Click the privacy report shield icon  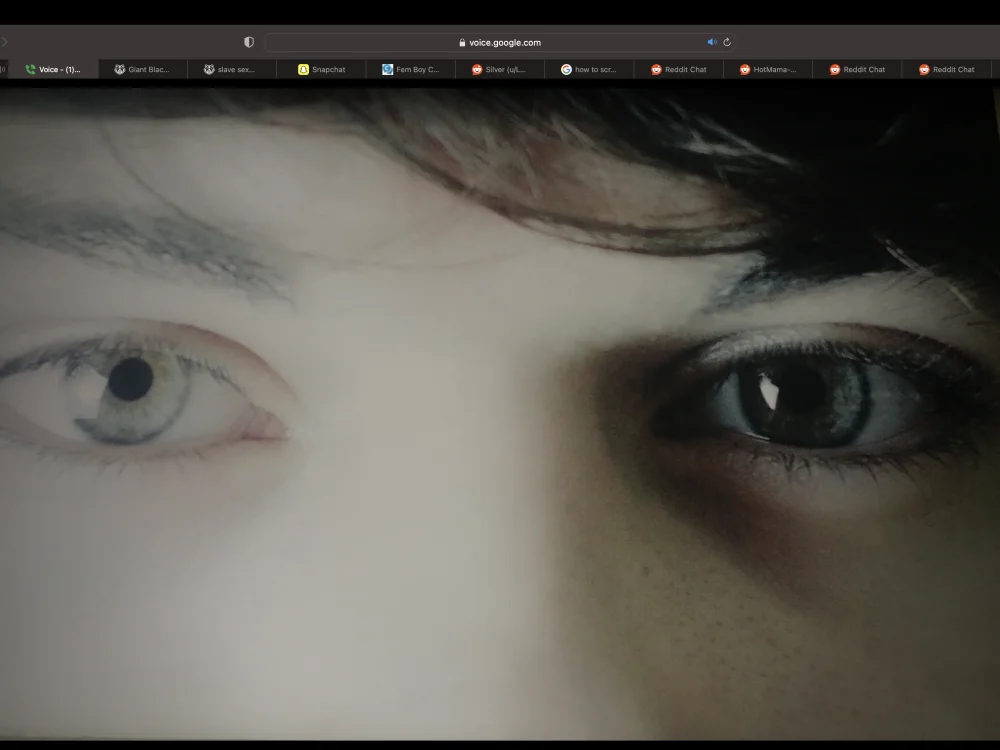[248, 41]
